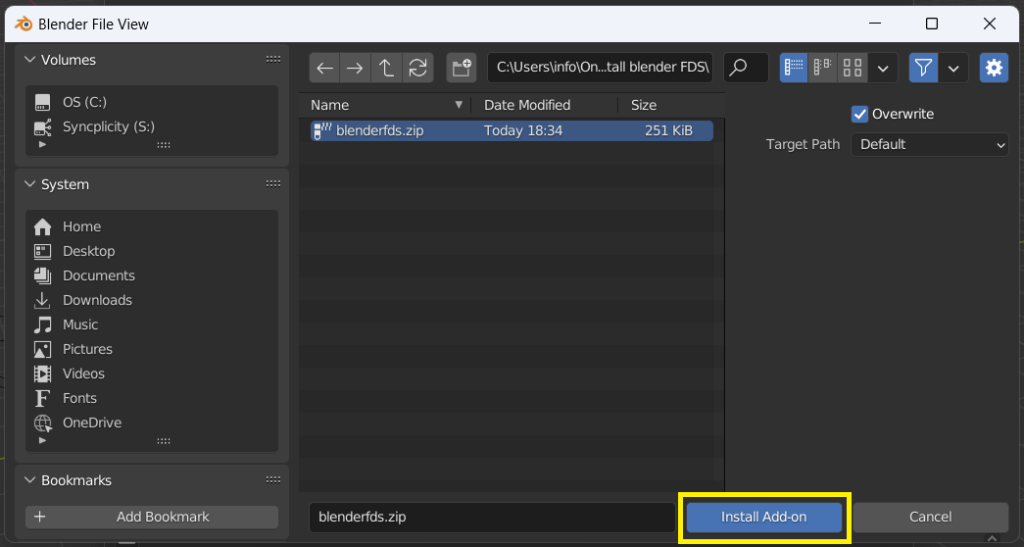Click the OS (C:) disk icon

click(42, 102)
